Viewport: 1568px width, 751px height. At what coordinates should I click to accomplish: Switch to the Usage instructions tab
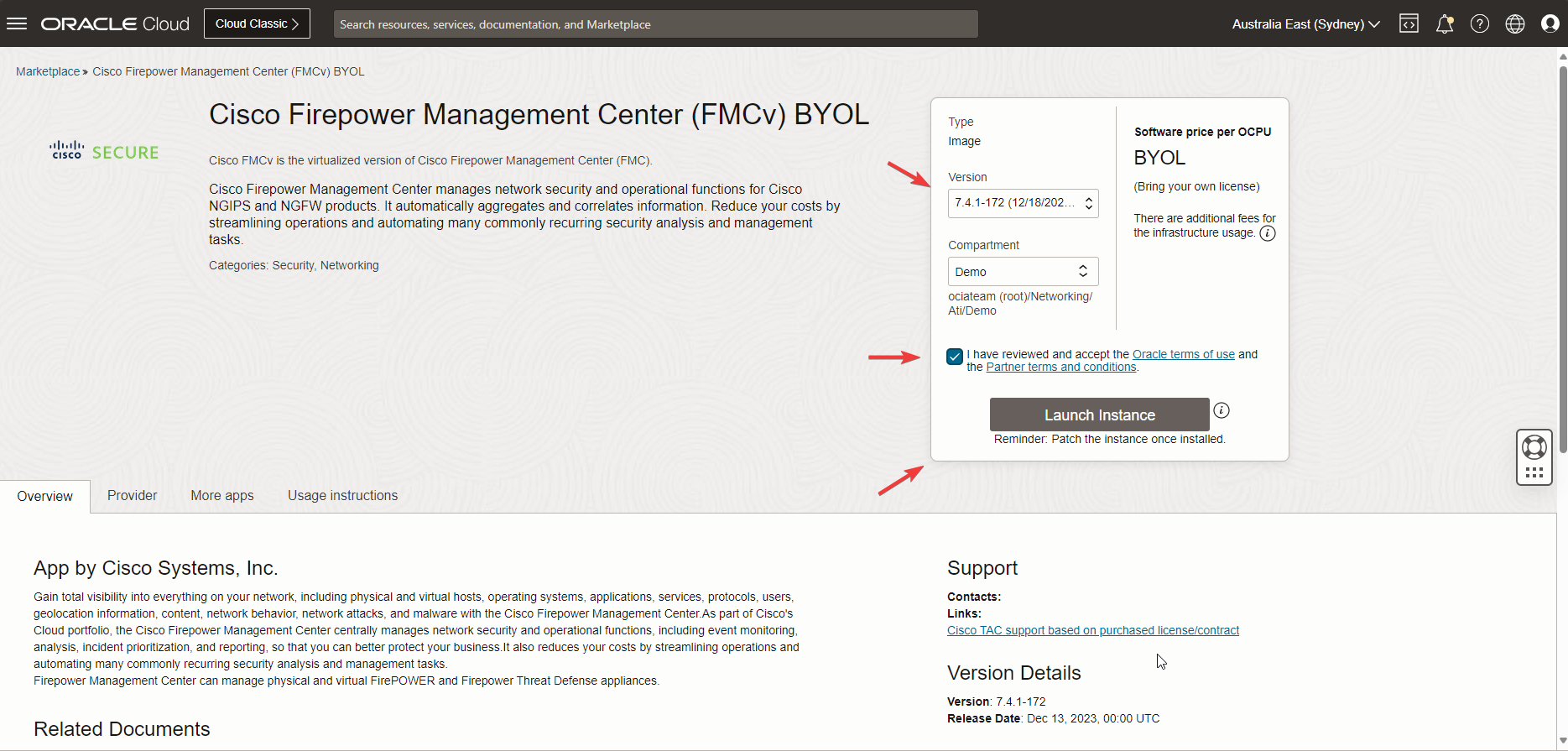(x=342, y=495)
